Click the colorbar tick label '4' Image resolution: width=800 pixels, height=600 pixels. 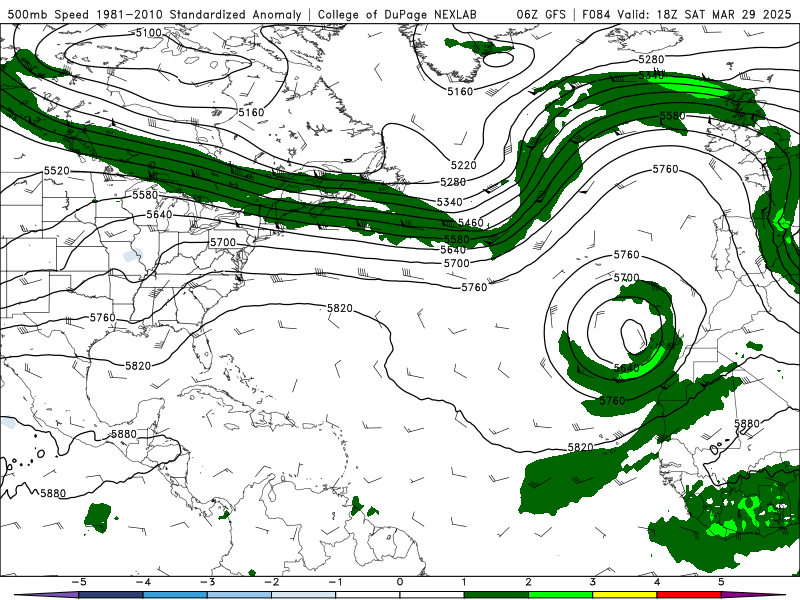[657, 582]
